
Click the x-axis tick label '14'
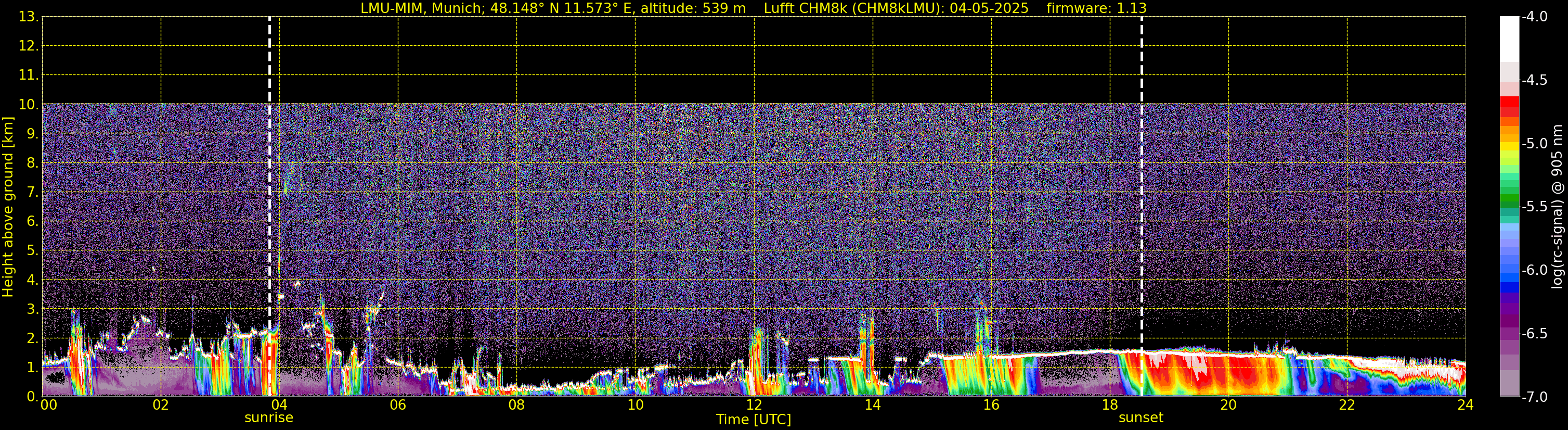point(873,405)
